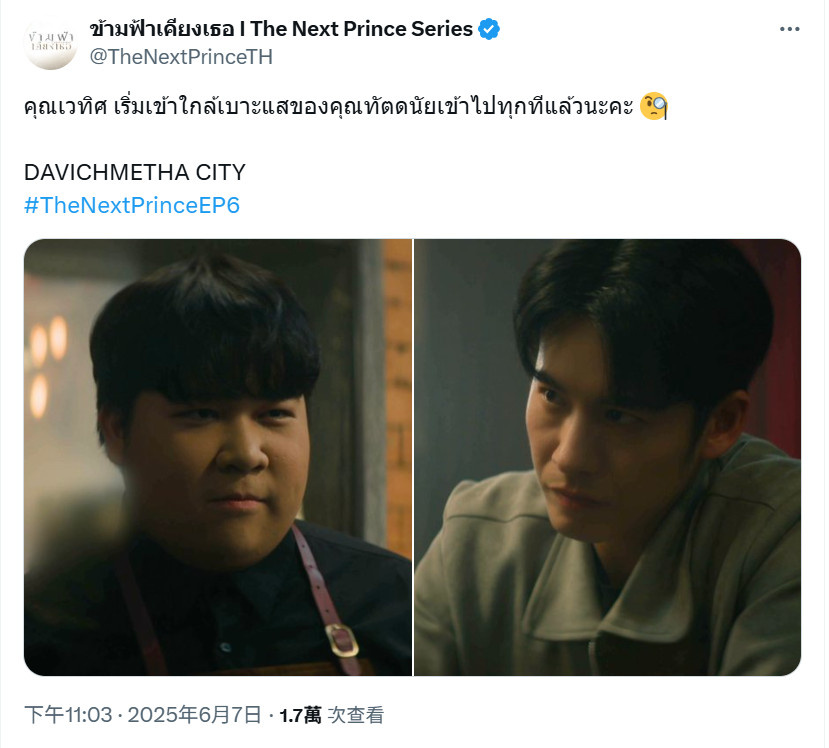Open the @TheNextPrinceTH handle
Image resolution: width=829 pixels, height=748 pixels.
click(x=181, y=57)
